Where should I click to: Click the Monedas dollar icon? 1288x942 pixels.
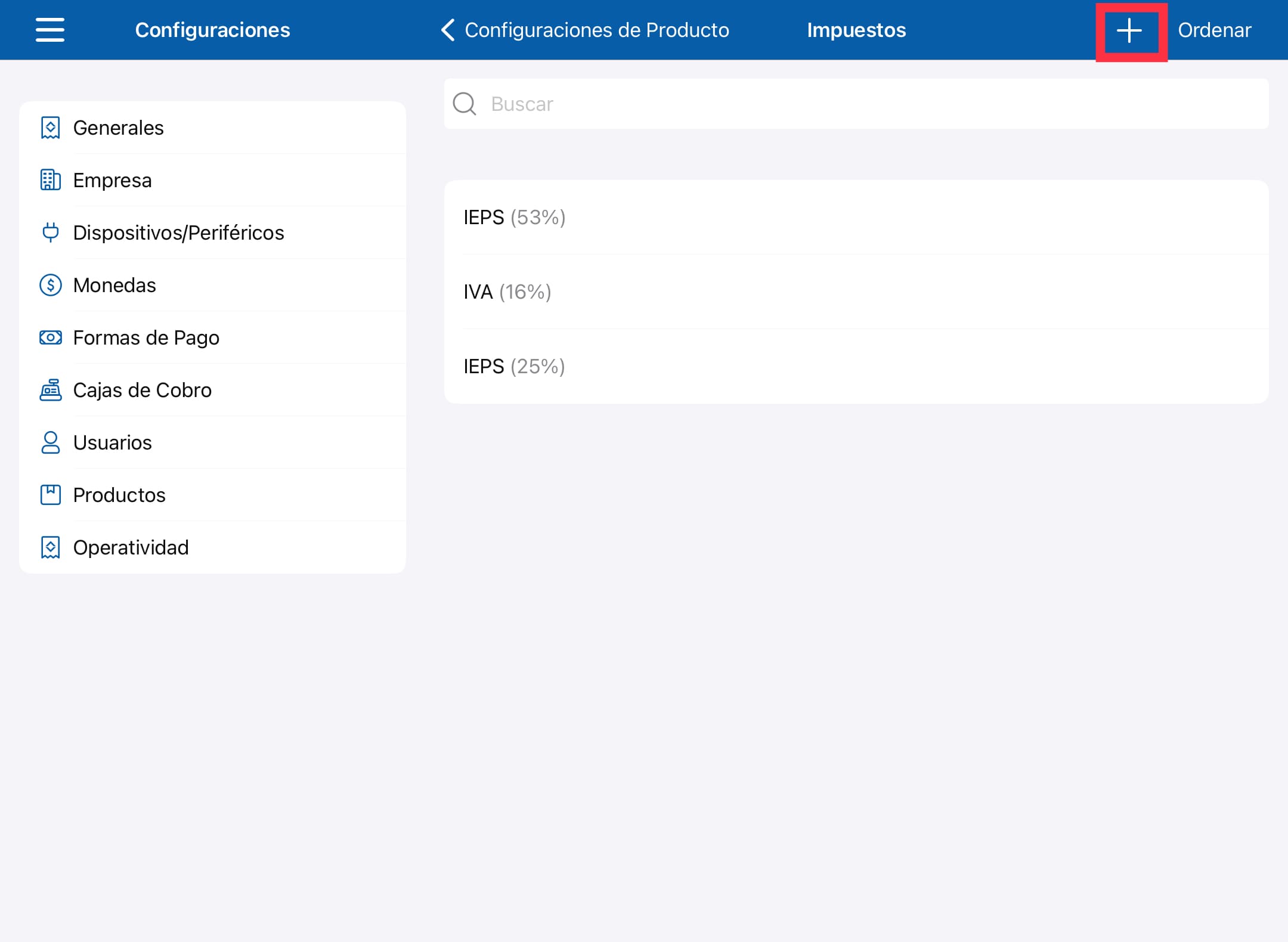pos(51,285)
